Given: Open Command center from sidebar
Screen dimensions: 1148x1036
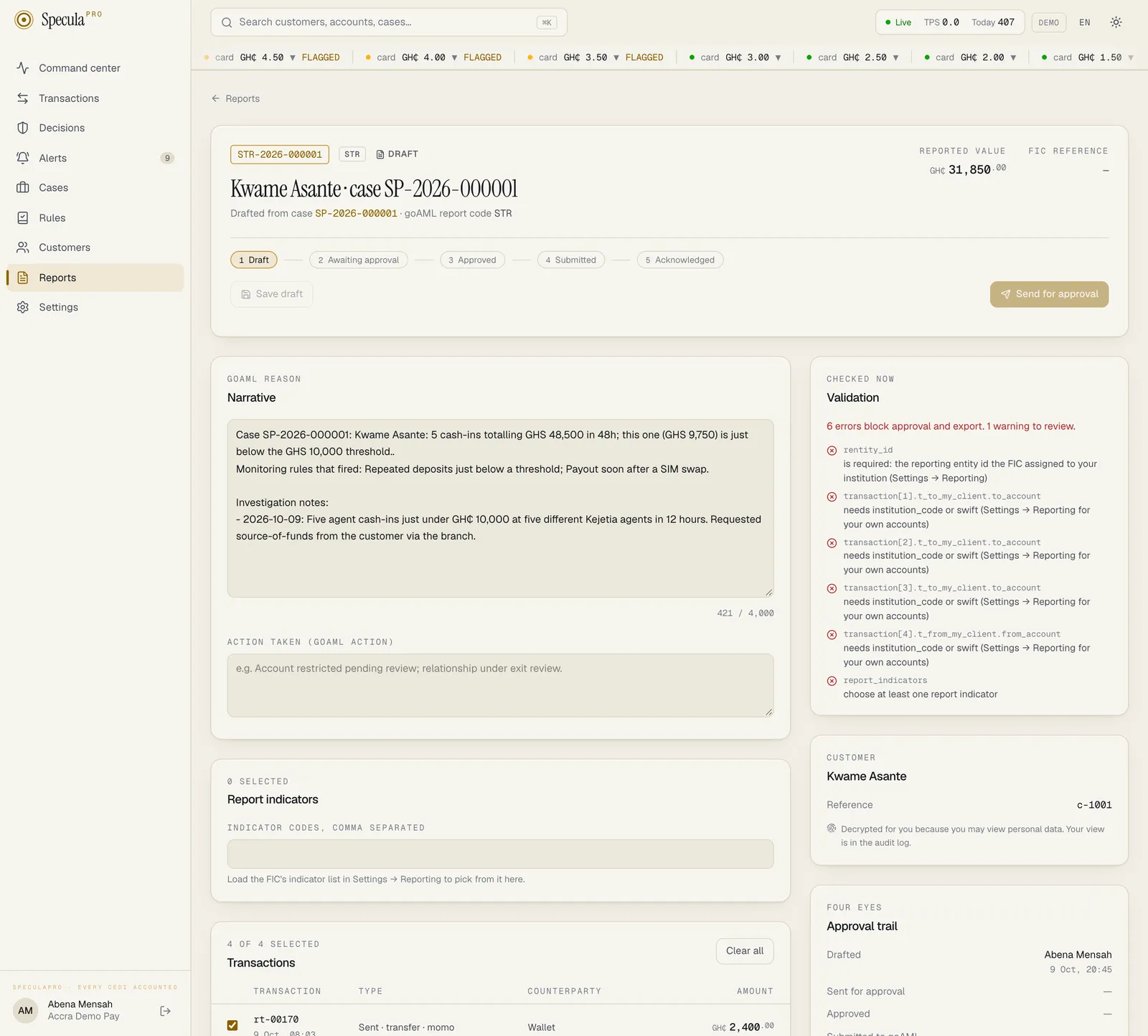Looking at the screenshot, I should pos(95,68).
